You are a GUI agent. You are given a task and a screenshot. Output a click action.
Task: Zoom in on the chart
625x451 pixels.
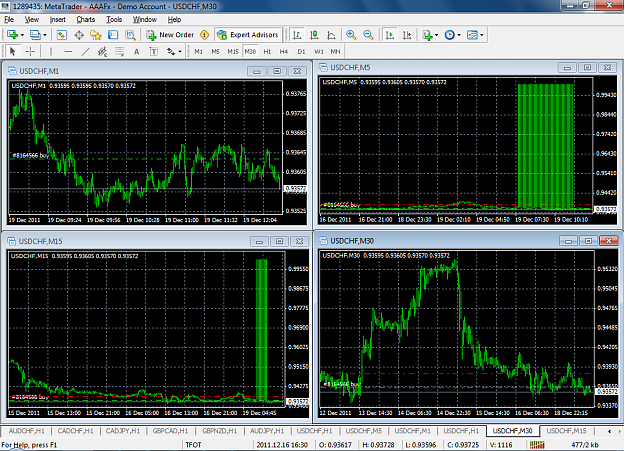[x=351, y=35]
